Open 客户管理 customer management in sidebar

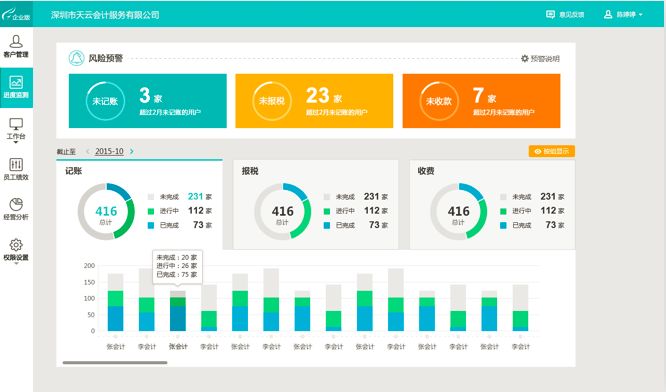pyautogui.click(x=16, y=47)
